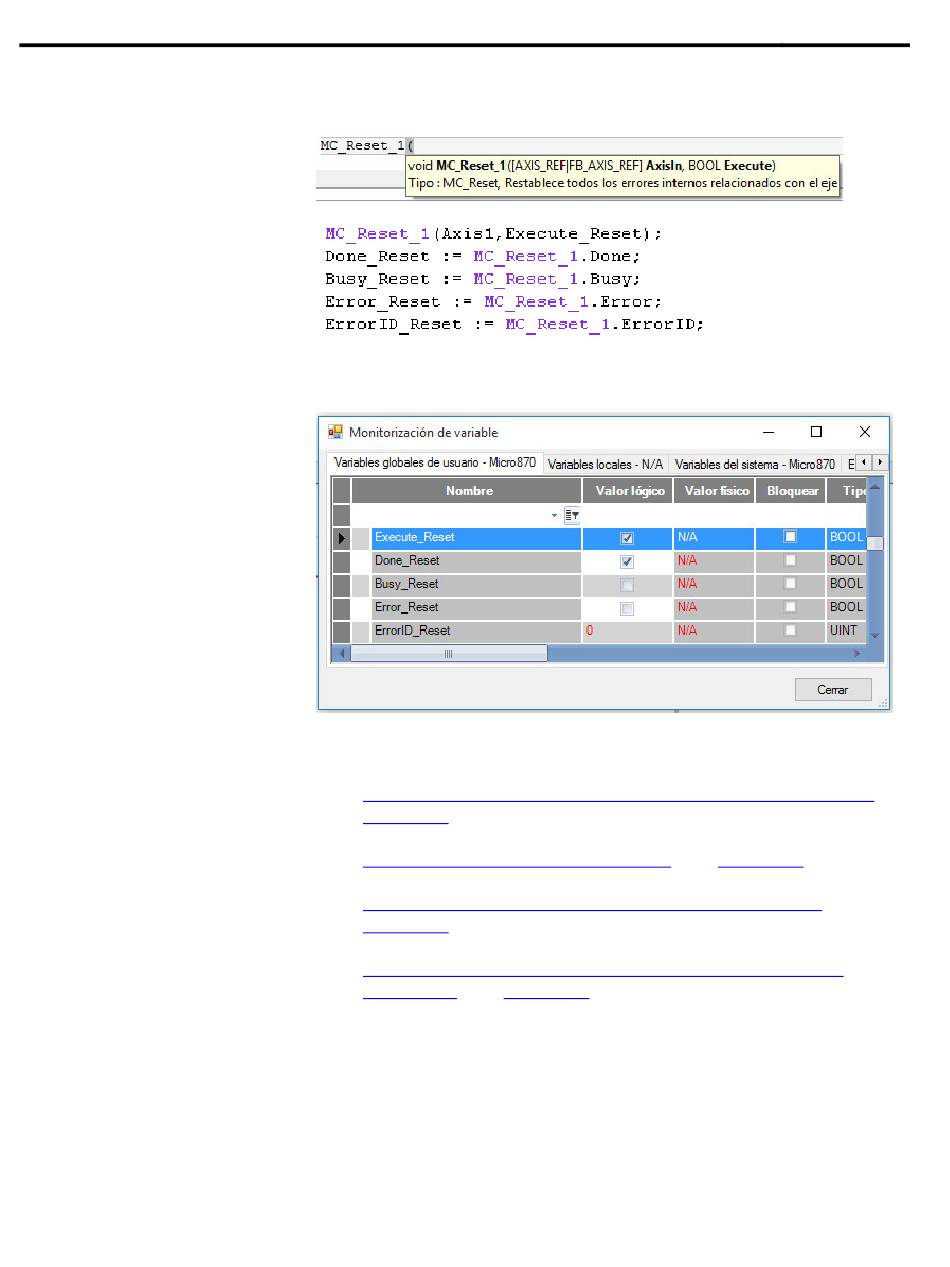Minimize the Monitorización de variable window
Screen dimensions: 950x1267
coord(768,432)
